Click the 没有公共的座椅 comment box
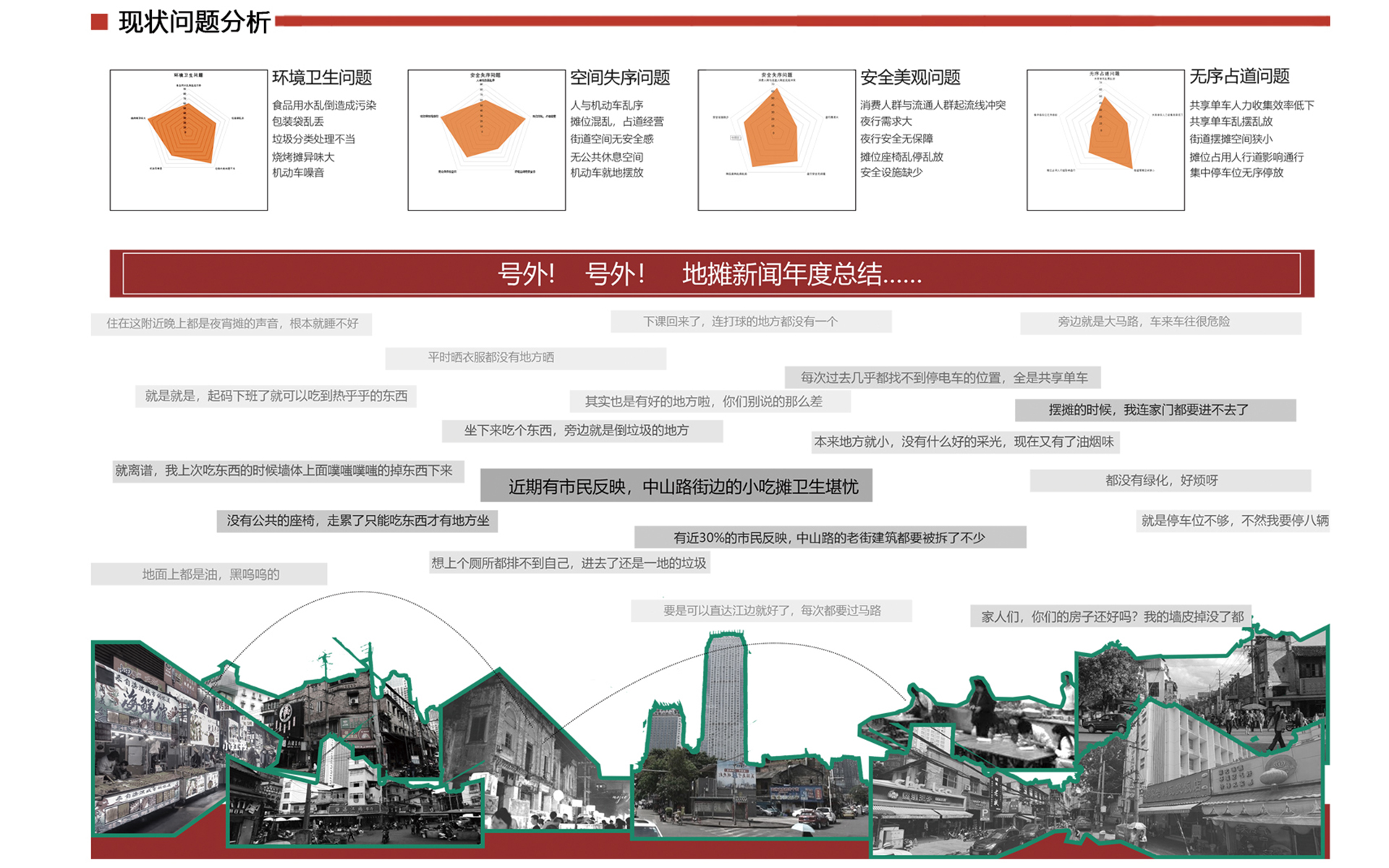Image resolution: width=1389 pixels, height=868 pixels. point(357,521)
